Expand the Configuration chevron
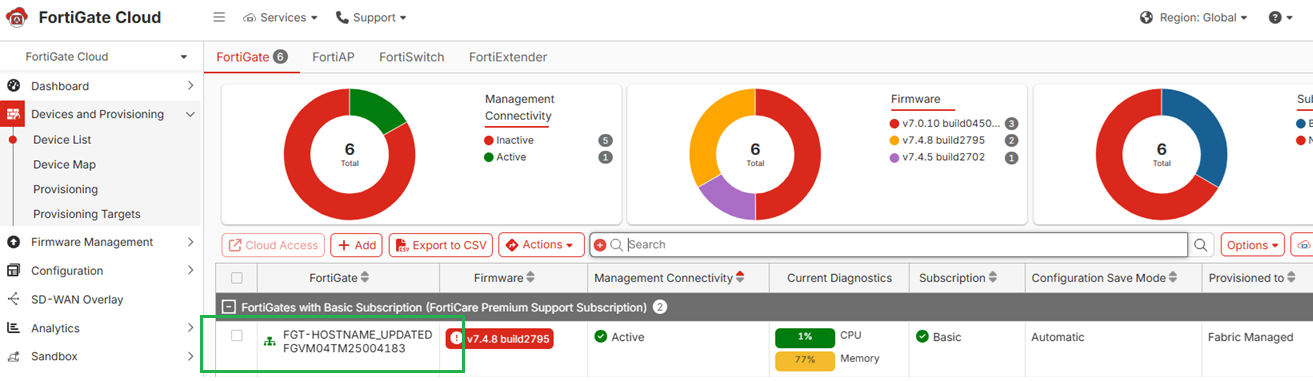1313x381 pixels. click(190, 271)
